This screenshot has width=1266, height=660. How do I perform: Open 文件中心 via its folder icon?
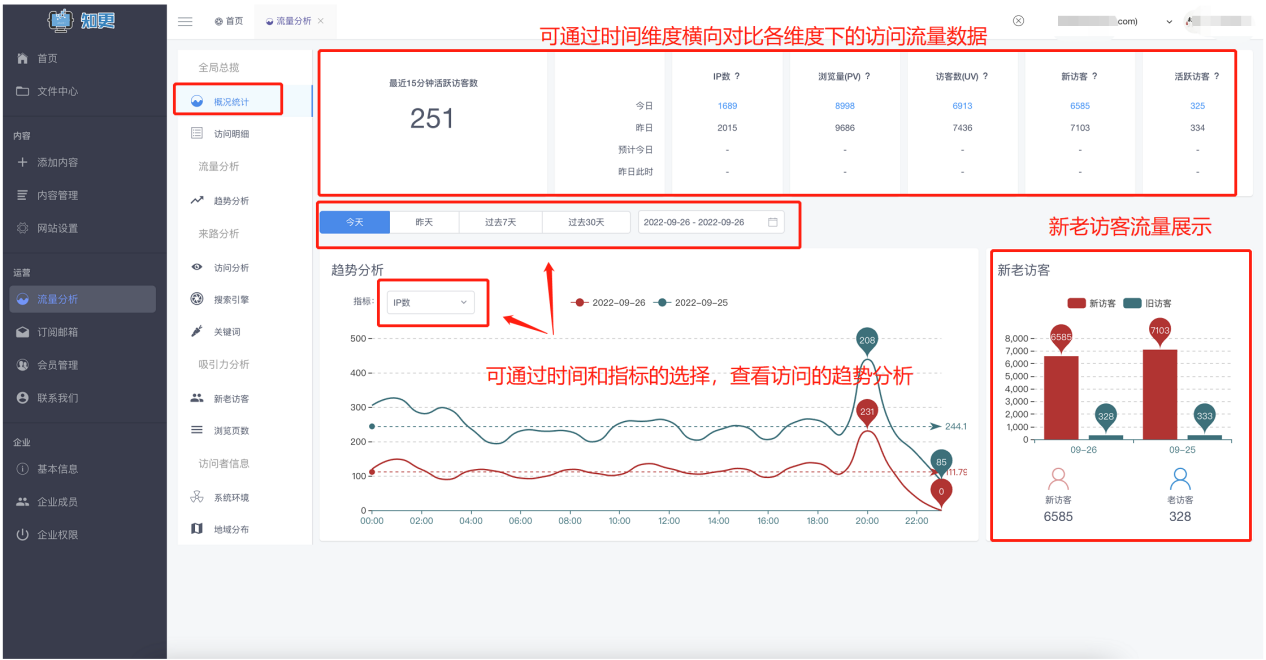click(x=23, y=91)
